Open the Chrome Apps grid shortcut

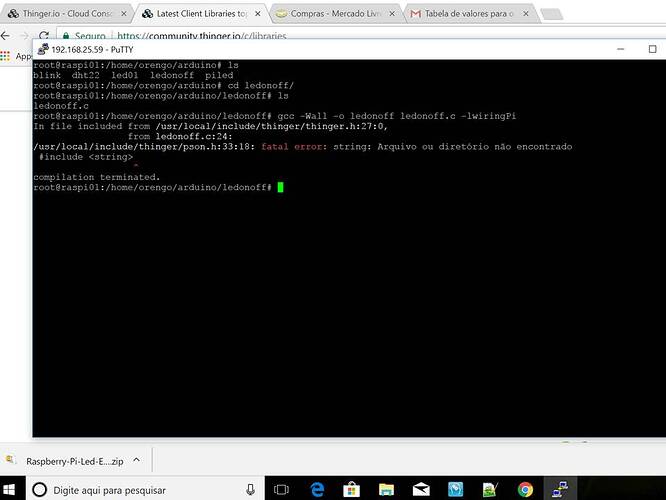5,56
